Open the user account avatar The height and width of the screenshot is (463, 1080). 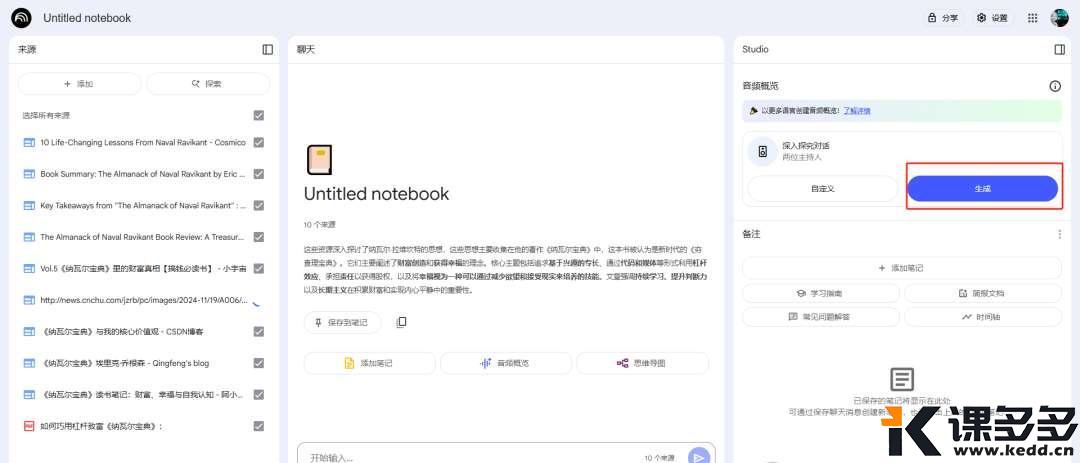pos(1059,18)
